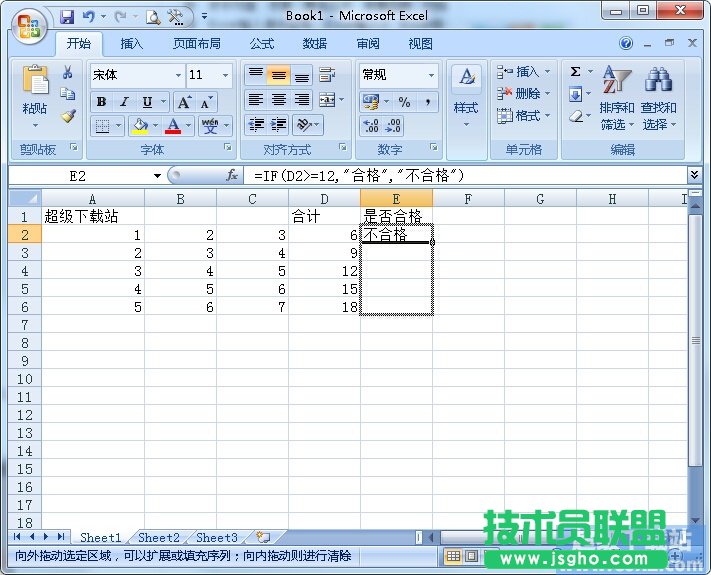Toggle center horizontal alignment

pos(279,100)
